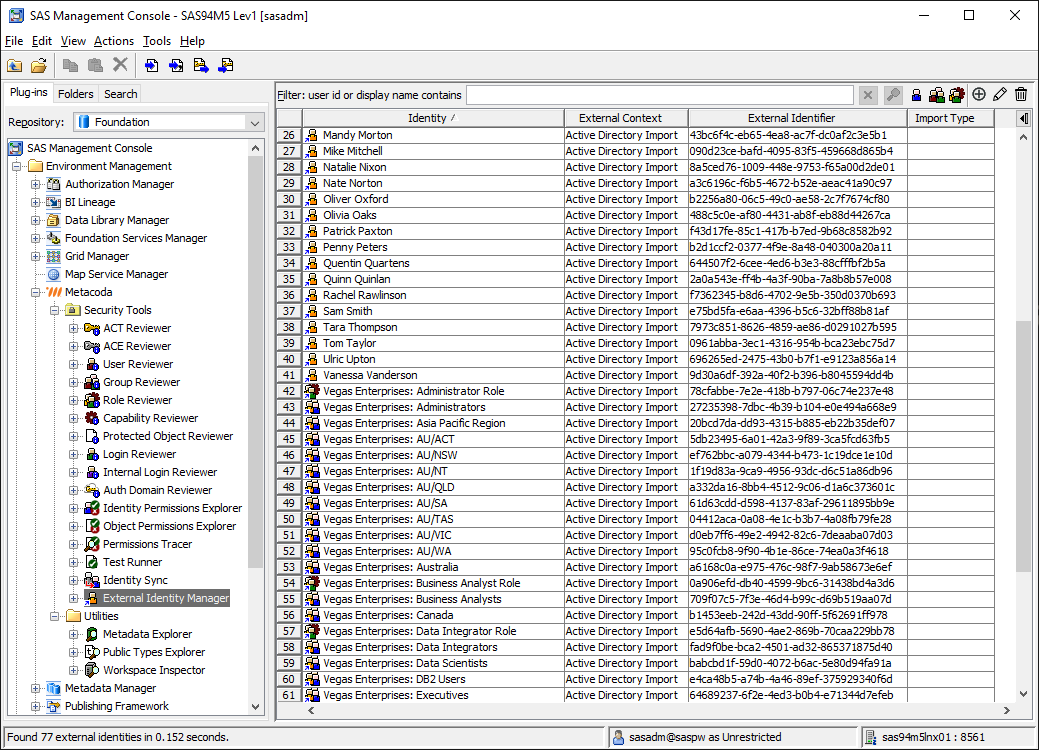Click the filter search magnifier icon
This screenshot has height=750, width=1039.
click(893, 95)
